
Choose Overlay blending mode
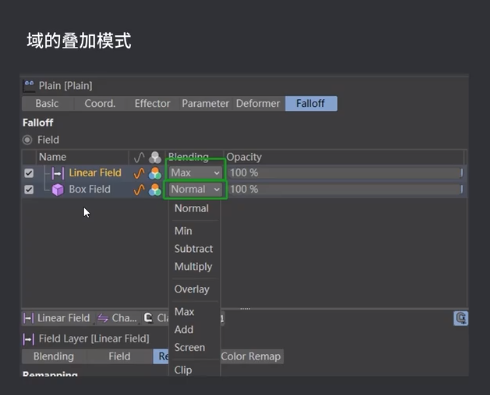pos(192,289)
